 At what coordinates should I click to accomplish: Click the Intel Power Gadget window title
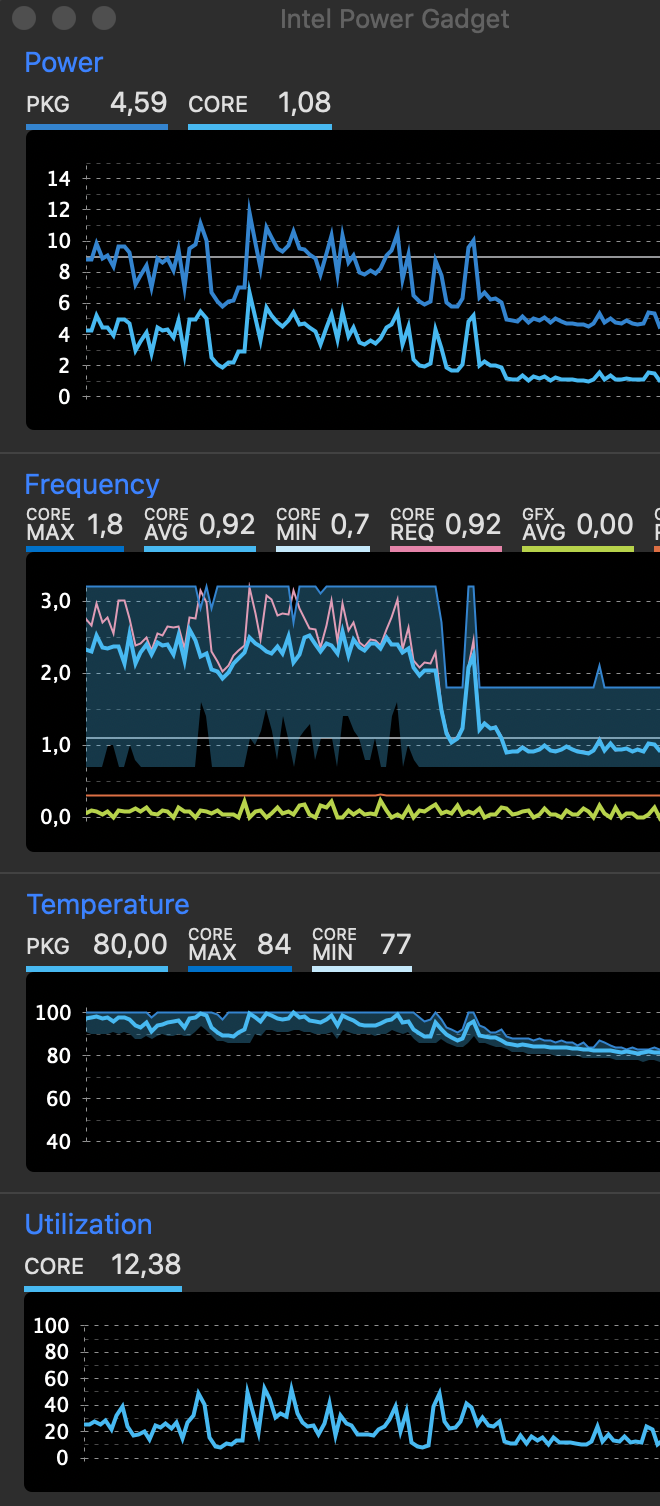[395, 19]
